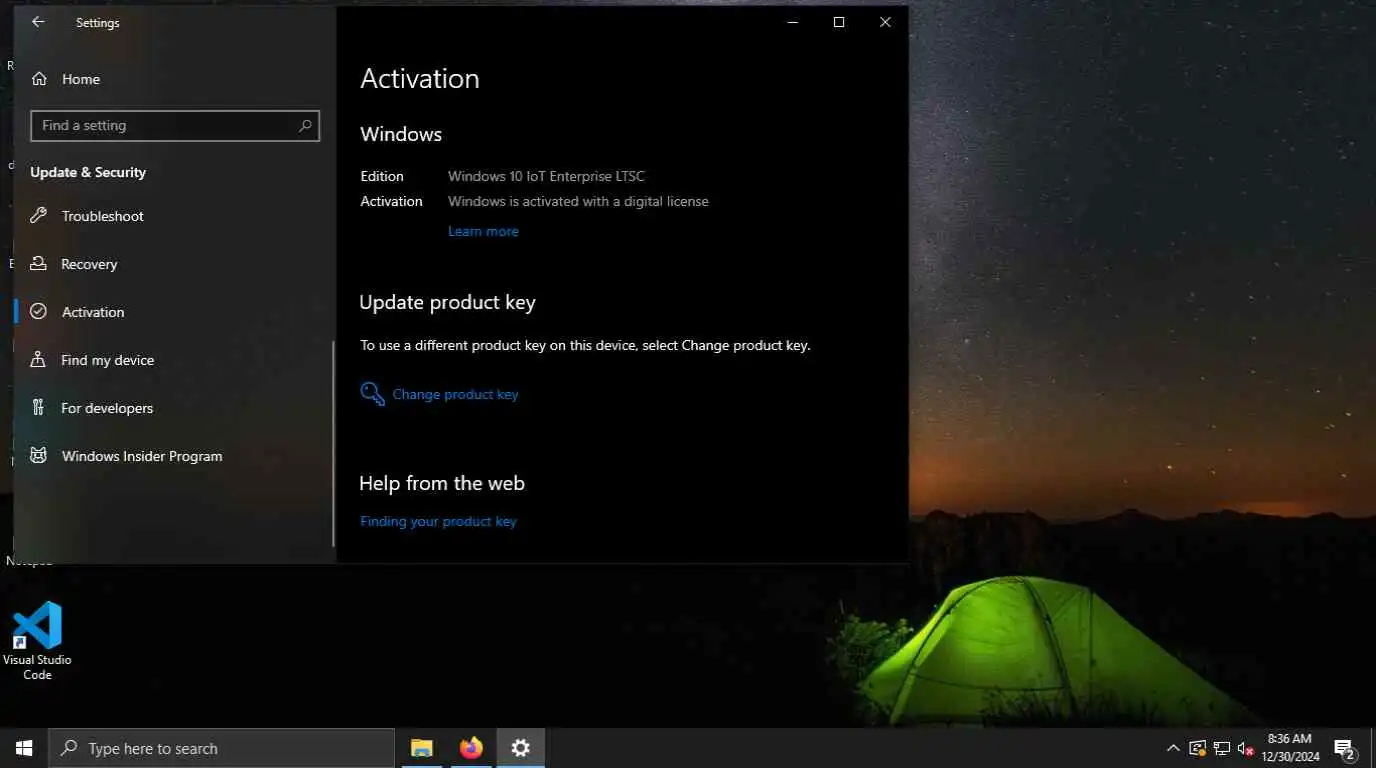This screenshot has height=768, width=1376.
Task: Open the network tray icon
Action: [1221, 748]
